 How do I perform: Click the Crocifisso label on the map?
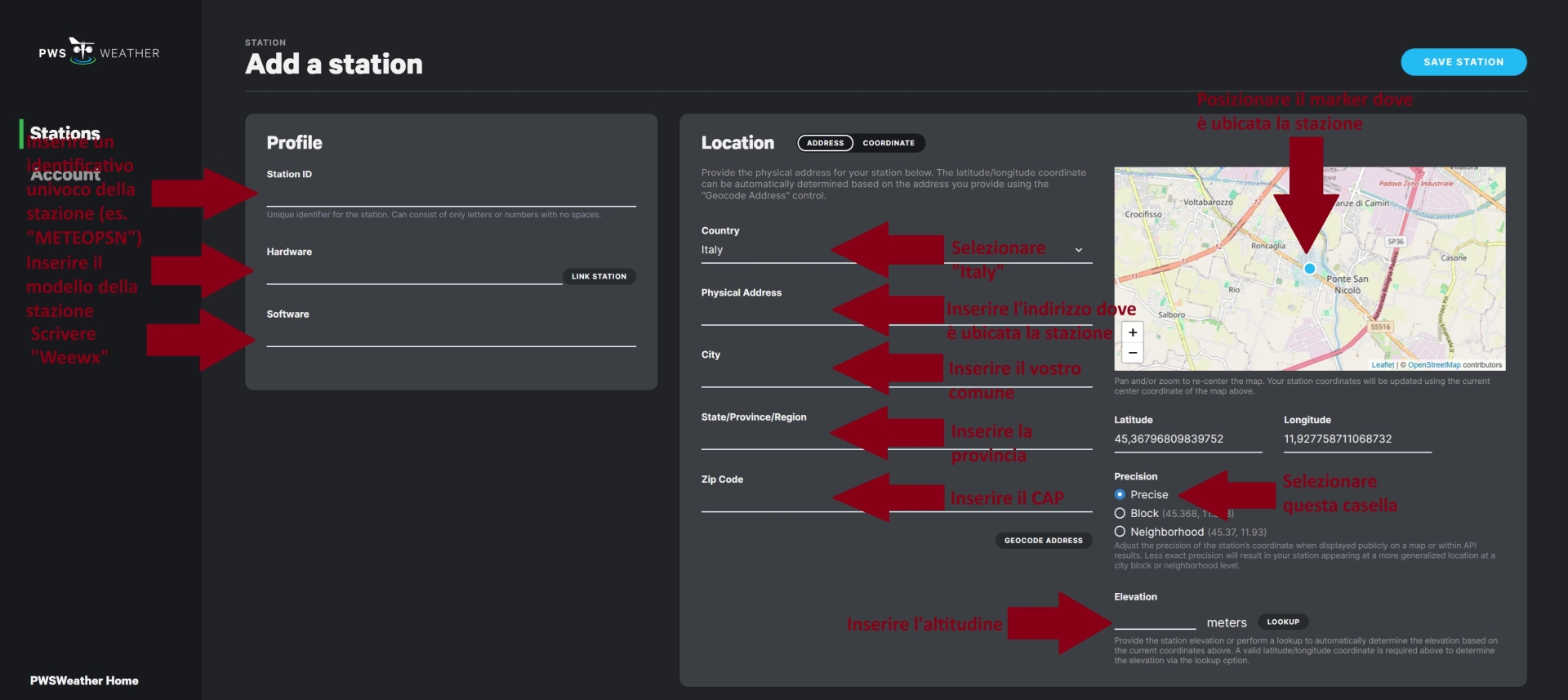[x=1143, y=215]
